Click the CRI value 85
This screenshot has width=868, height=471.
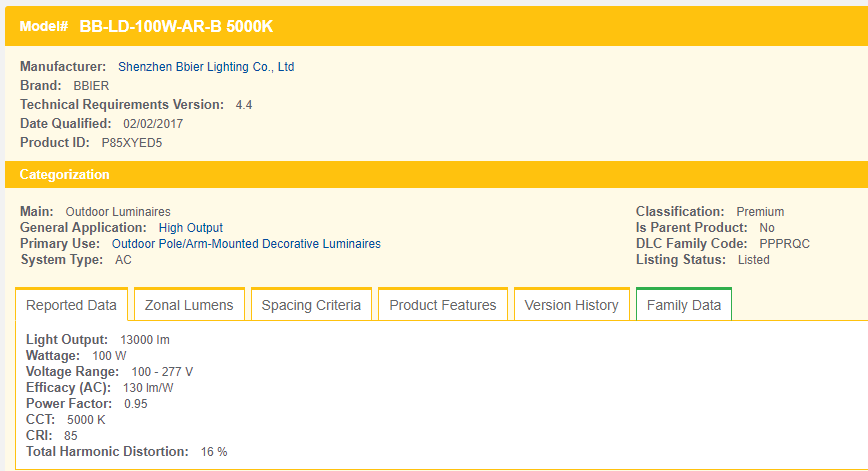70,436
